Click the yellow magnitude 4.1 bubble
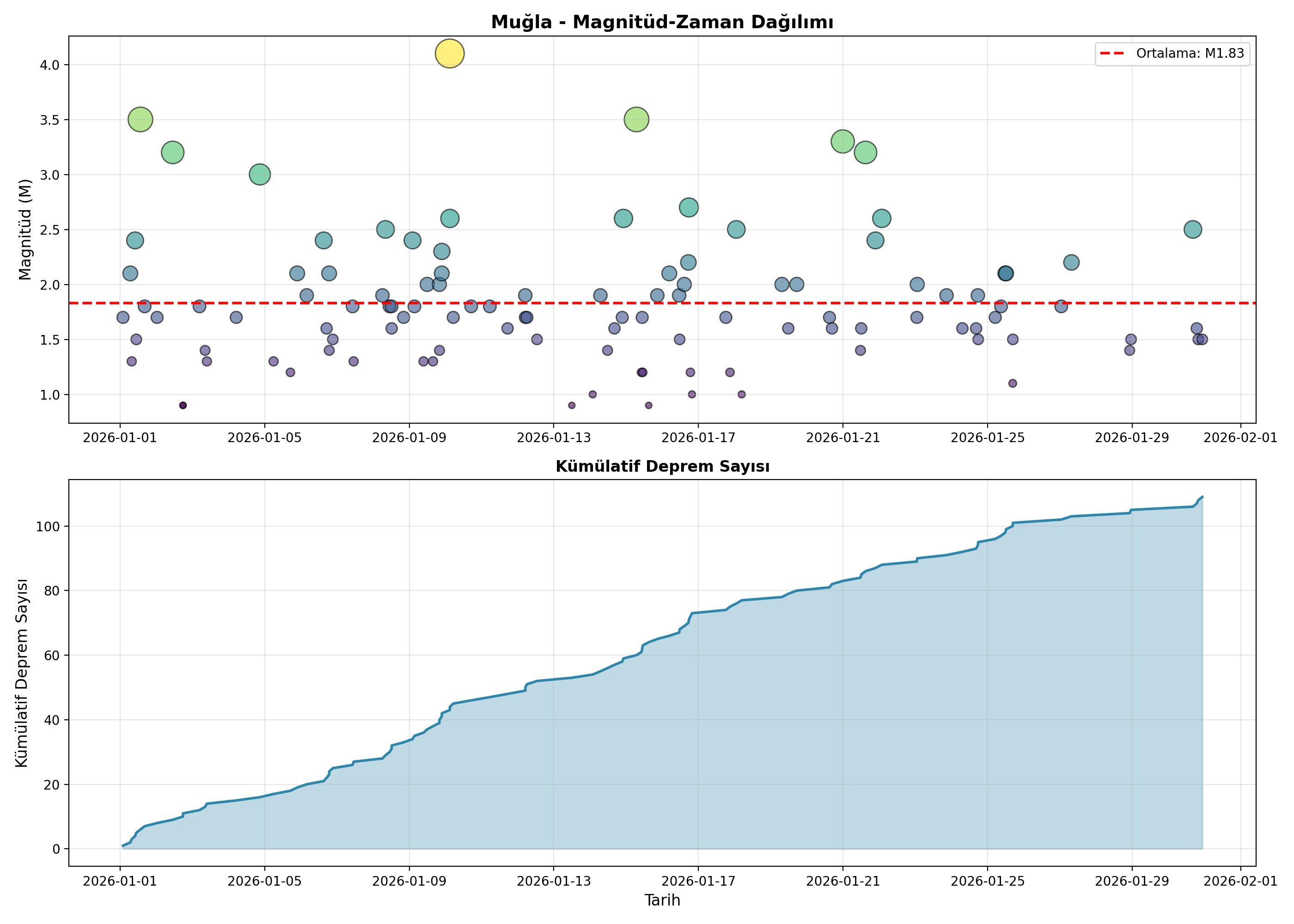The image size is (1294, 924). [450, 54]
